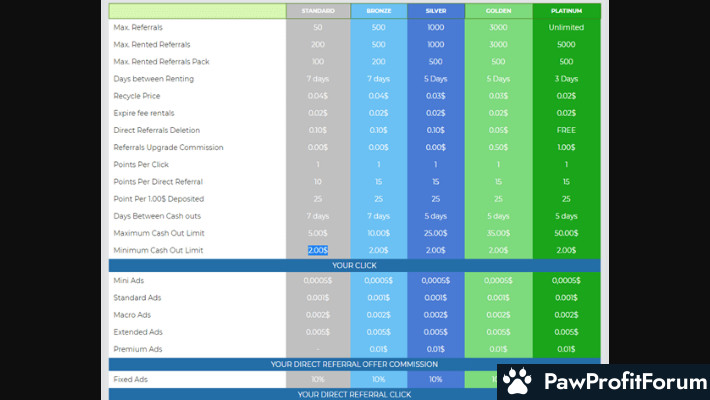The height and width of the screenshot is (400, 710).
Task: Click the YOUR CLICK section bar
Action: click(x=354, y=266)
